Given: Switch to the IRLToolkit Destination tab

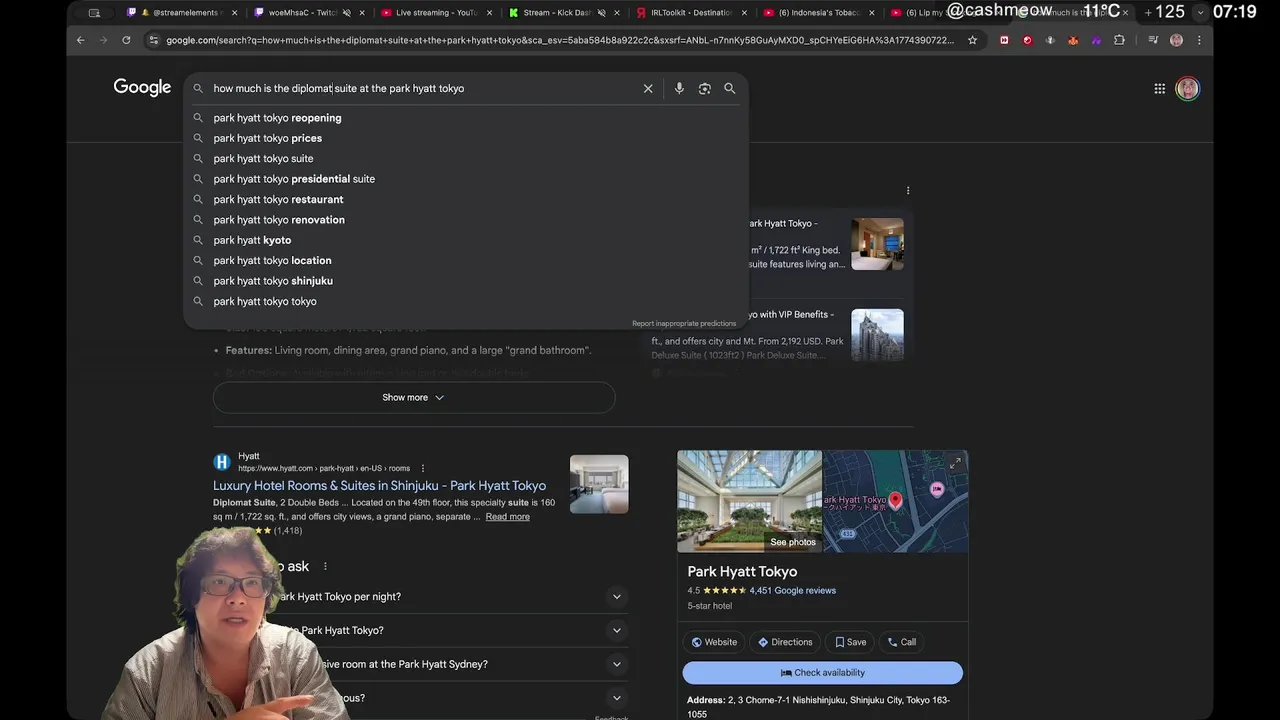Looking at the screenshot, I should pos(690,13).
